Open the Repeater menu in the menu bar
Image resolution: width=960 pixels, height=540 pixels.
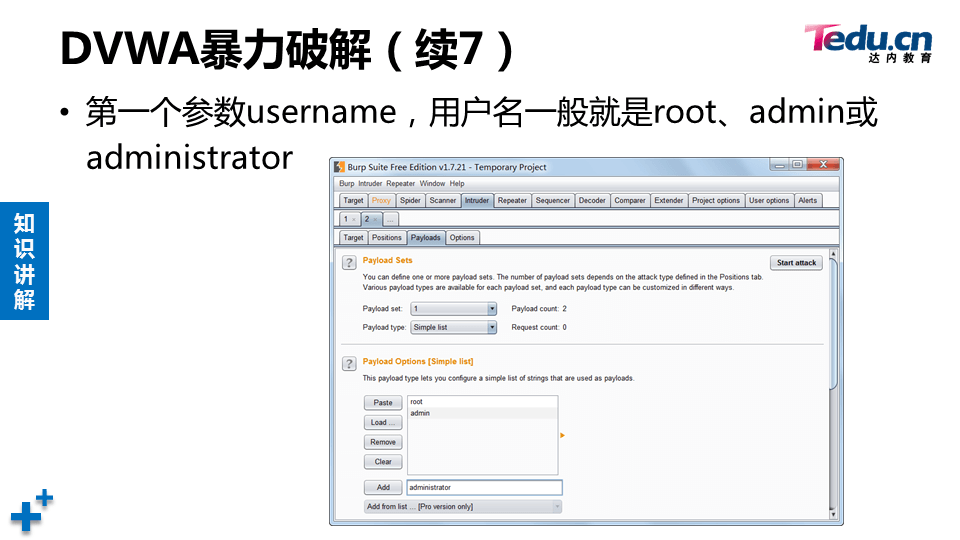coord(400,184)
